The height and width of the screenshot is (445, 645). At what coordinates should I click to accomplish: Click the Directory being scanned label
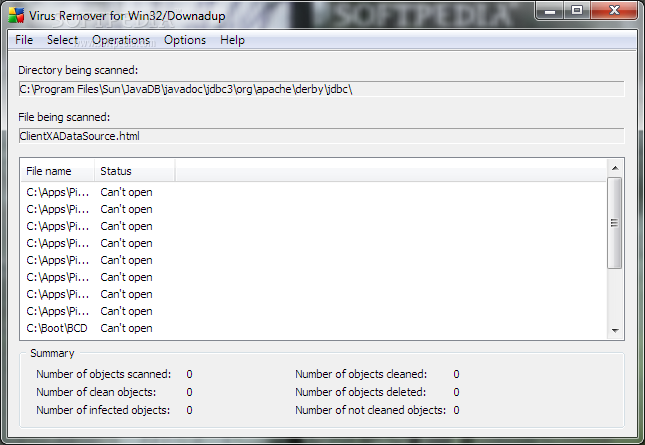[78, 70]
